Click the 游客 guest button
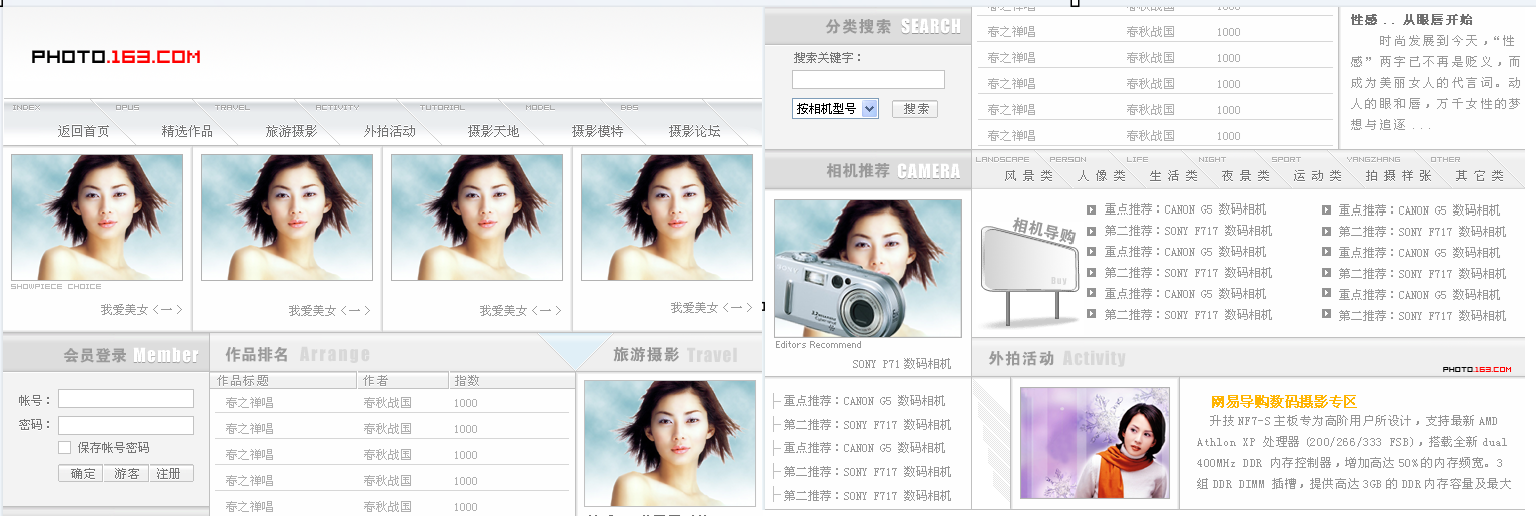This screenshot has width=1536, height=516. [126, 474]
